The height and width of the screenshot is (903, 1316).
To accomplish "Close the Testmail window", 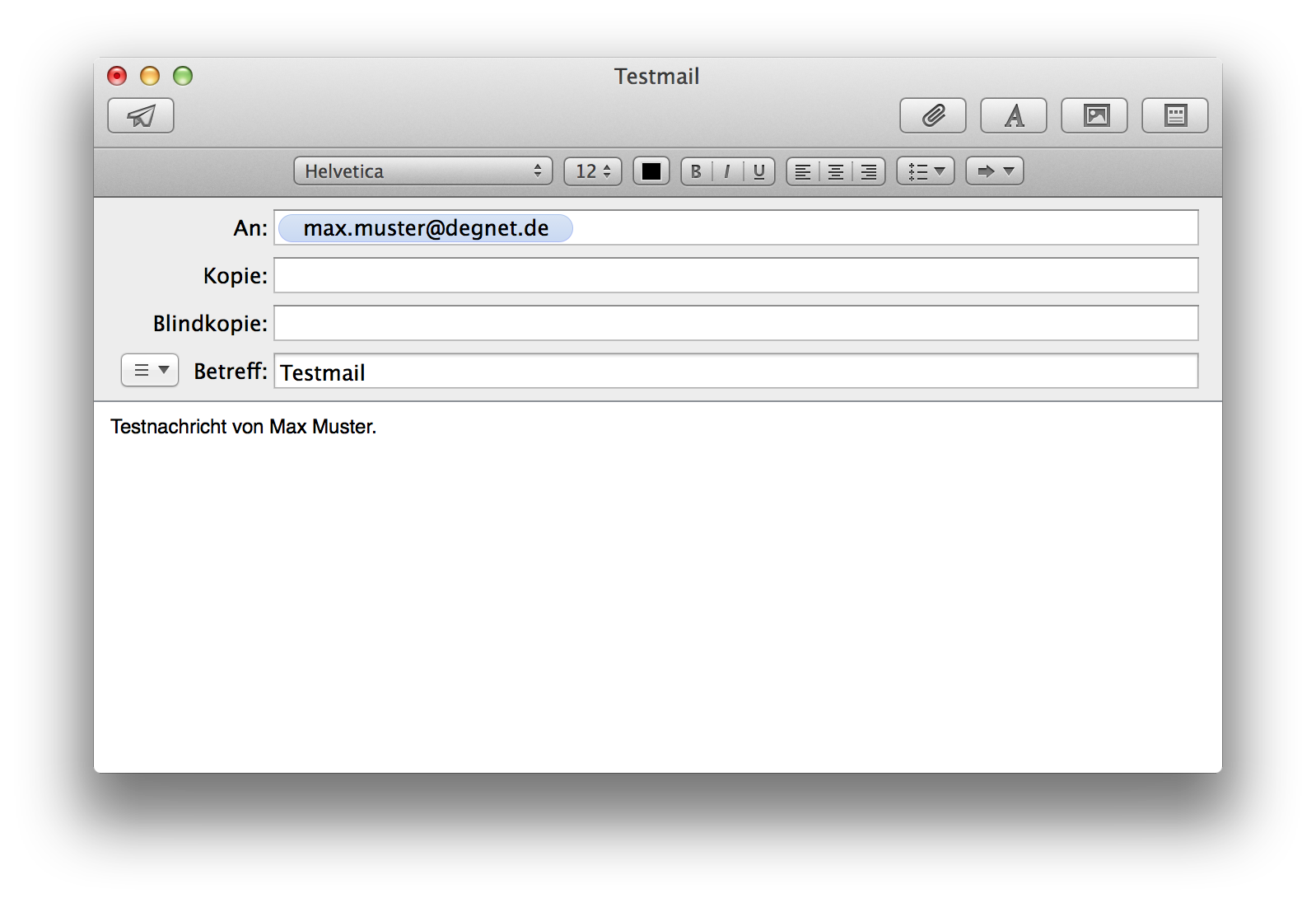I will (x=117, y=76).
